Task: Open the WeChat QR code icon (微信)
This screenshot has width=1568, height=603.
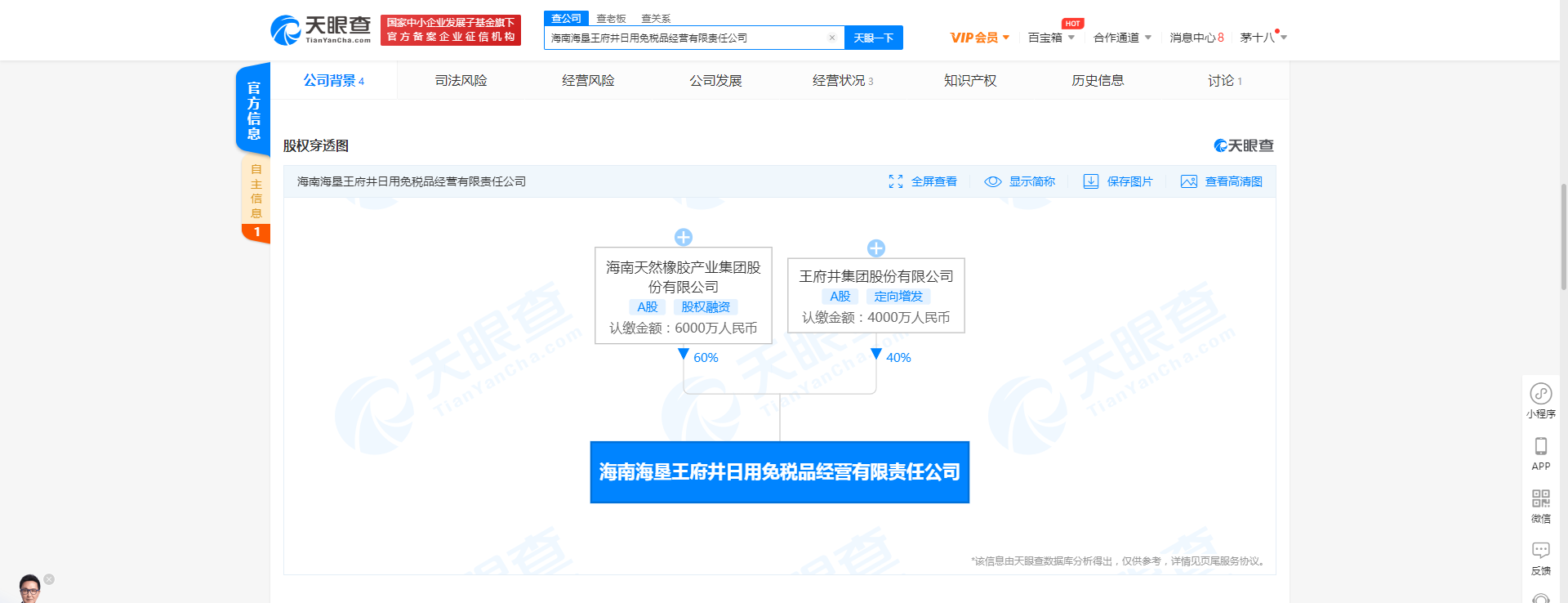Action: [1540, 498]
